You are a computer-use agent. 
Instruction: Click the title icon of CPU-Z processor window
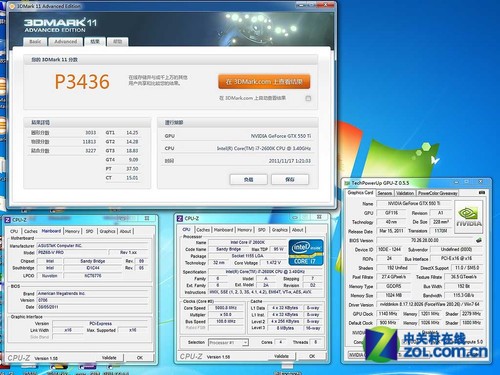[x=180, y=218]
